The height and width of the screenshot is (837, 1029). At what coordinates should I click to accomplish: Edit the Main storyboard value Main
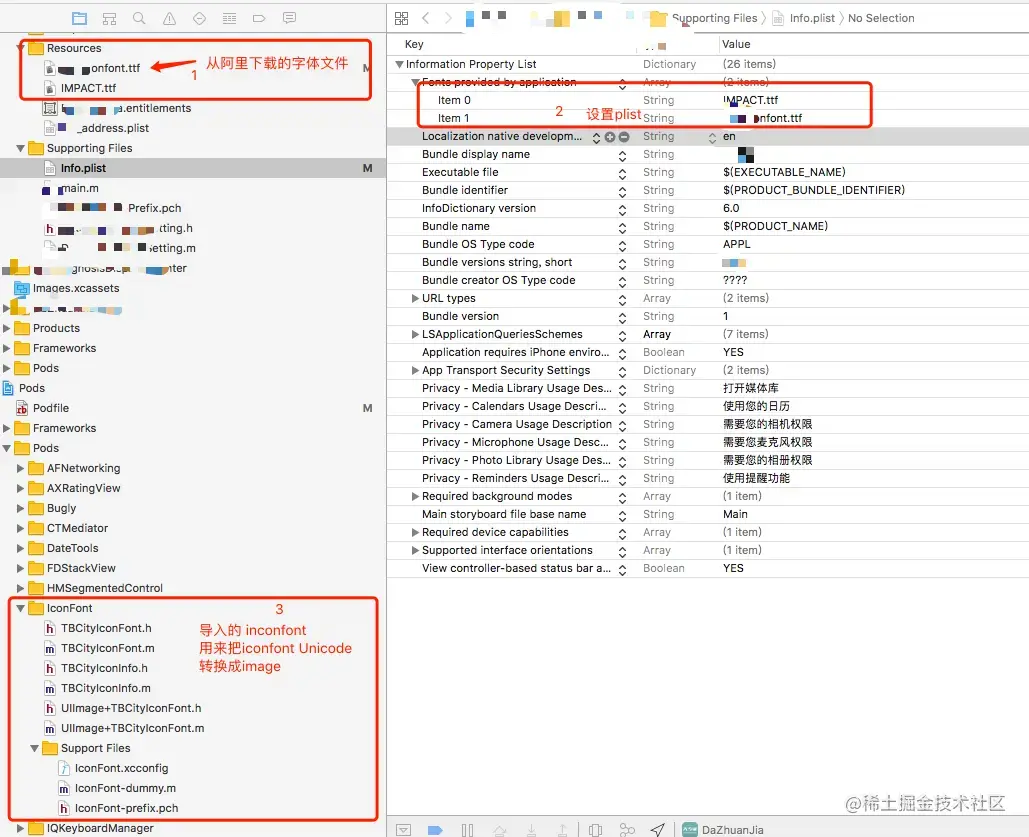pyautogui.click(x=735, y=514)
